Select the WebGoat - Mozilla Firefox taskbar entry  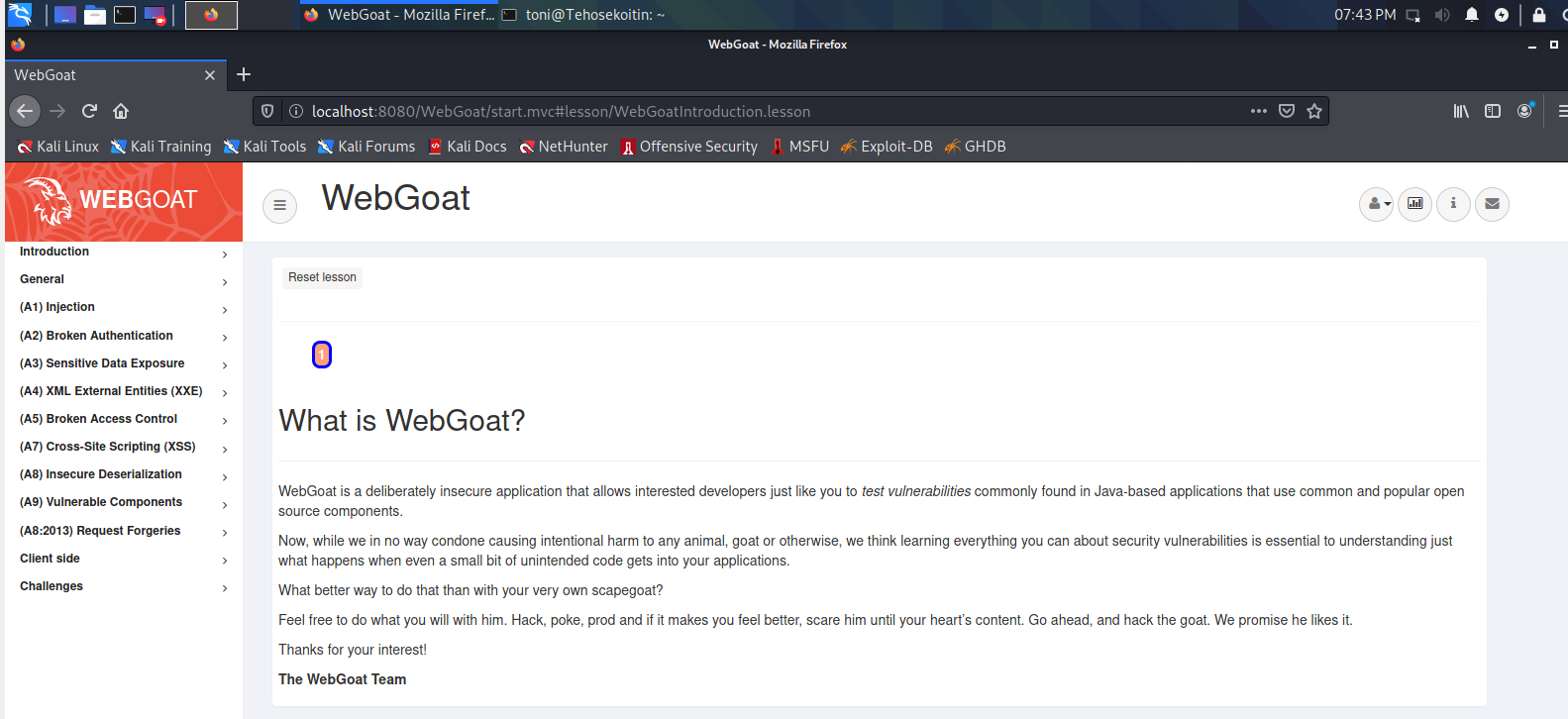pyautogui.click(x=399, y=15)
